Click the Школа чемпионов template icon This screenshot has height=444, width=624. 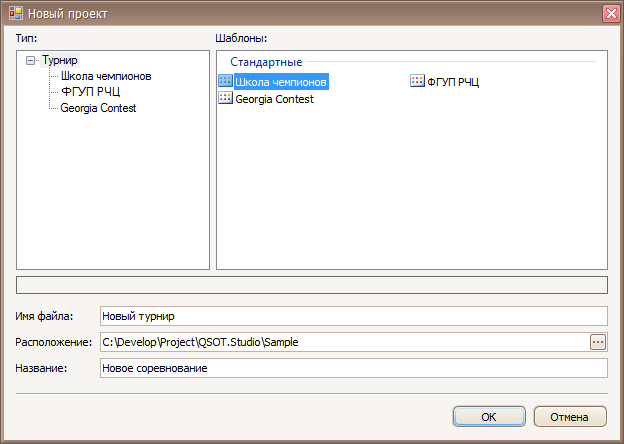(x=225, y=81)
